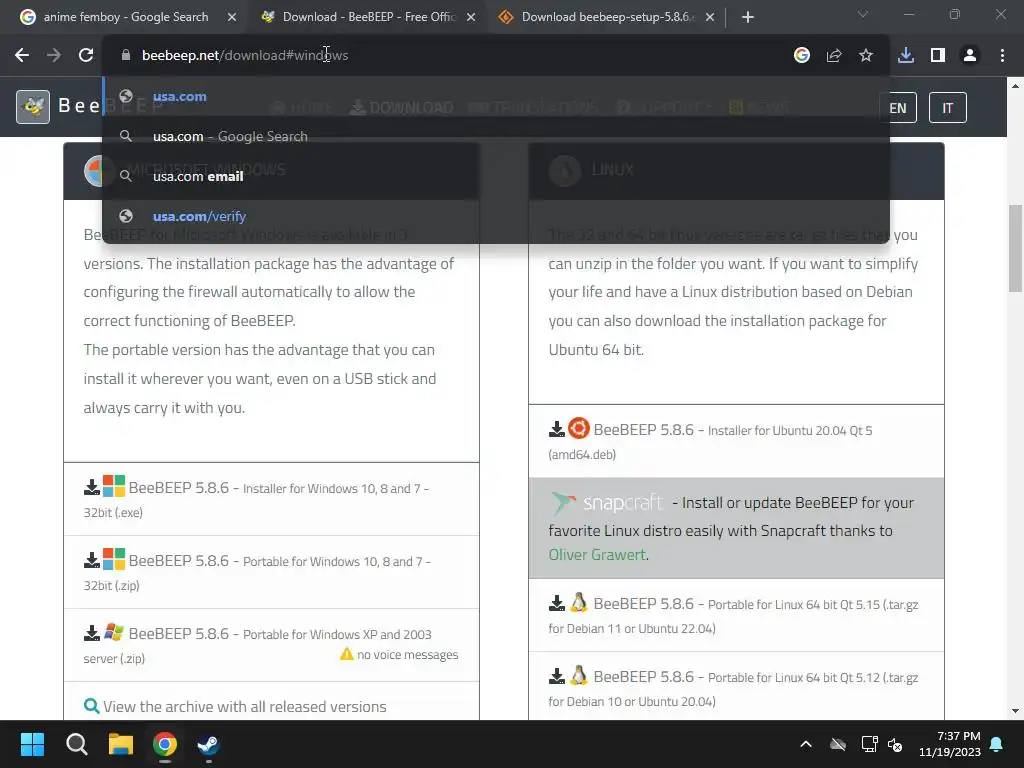Viewport: 1024px width, 768px height.
Task: Click the magnifier icon beside archive link
Action: (91, 706)
